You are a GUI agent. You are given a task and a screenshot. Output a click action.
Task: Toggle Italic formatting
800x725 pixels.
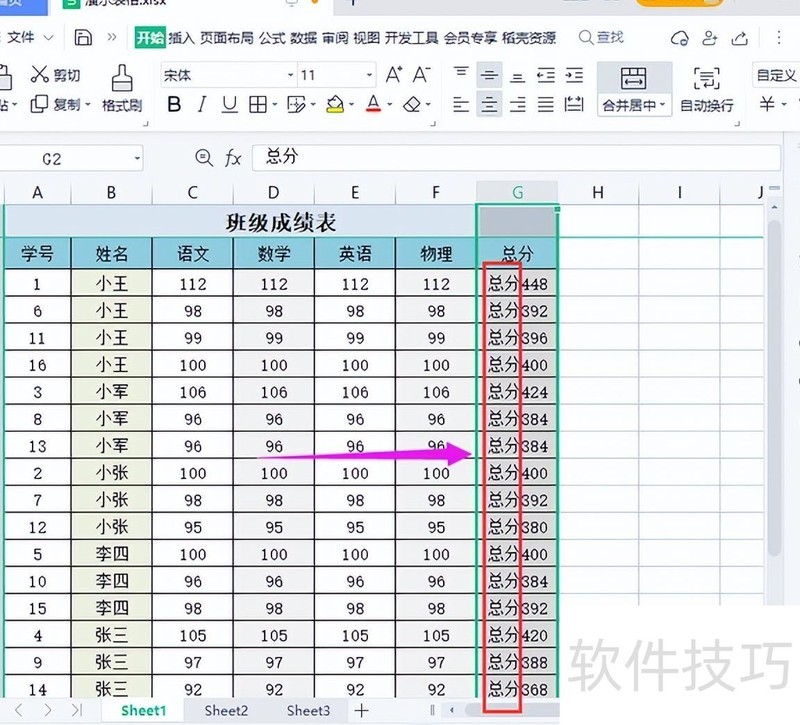(202, 105)
